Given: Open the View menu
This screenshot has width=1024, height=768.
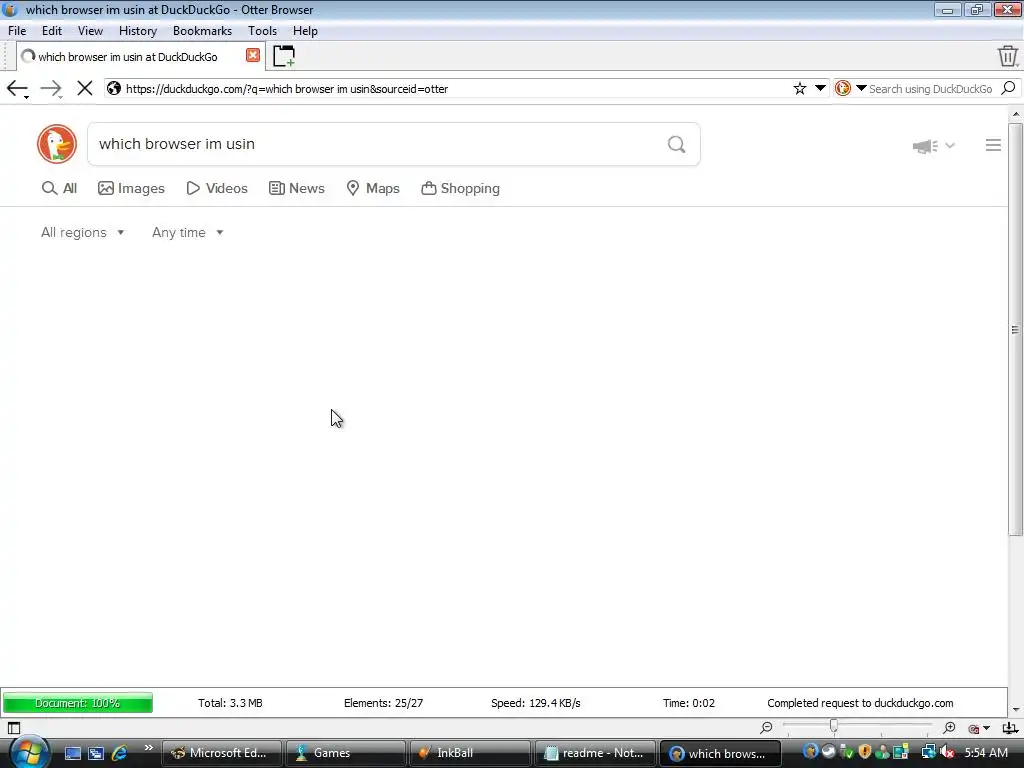Looking at the screenshot, I should (90, 31).
